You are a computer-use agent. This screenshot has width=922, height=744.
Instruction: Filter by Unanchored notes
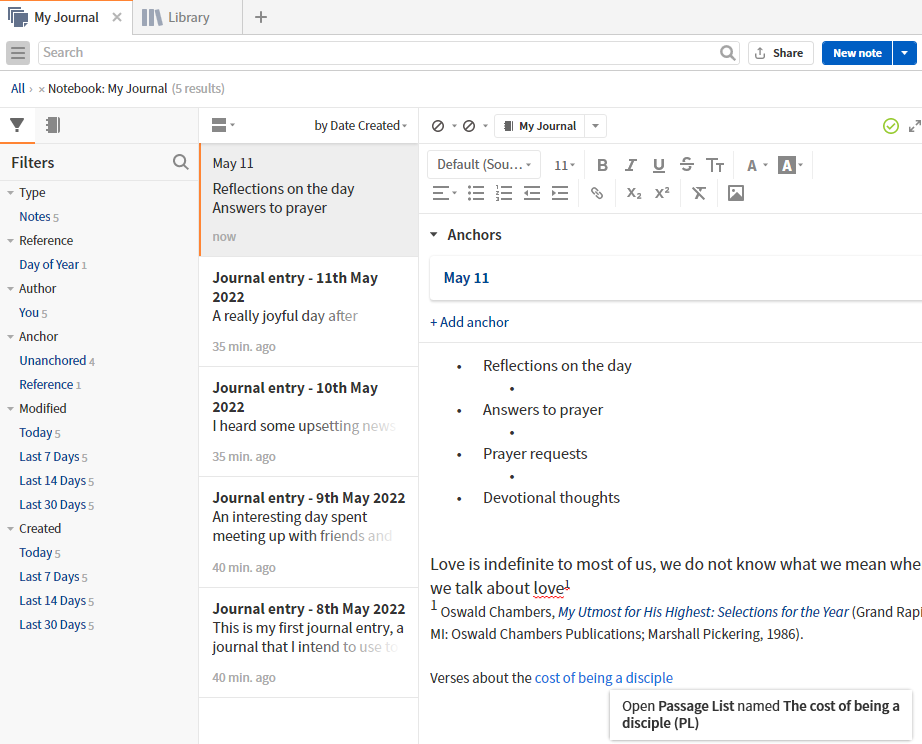pos(53,361)
